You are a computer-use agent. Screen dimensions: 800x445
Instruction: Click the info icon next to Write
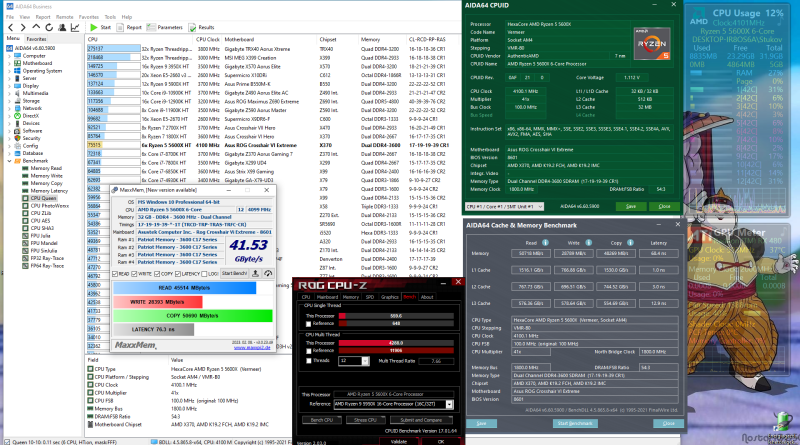pyautogui.click(x=588, y=243)
